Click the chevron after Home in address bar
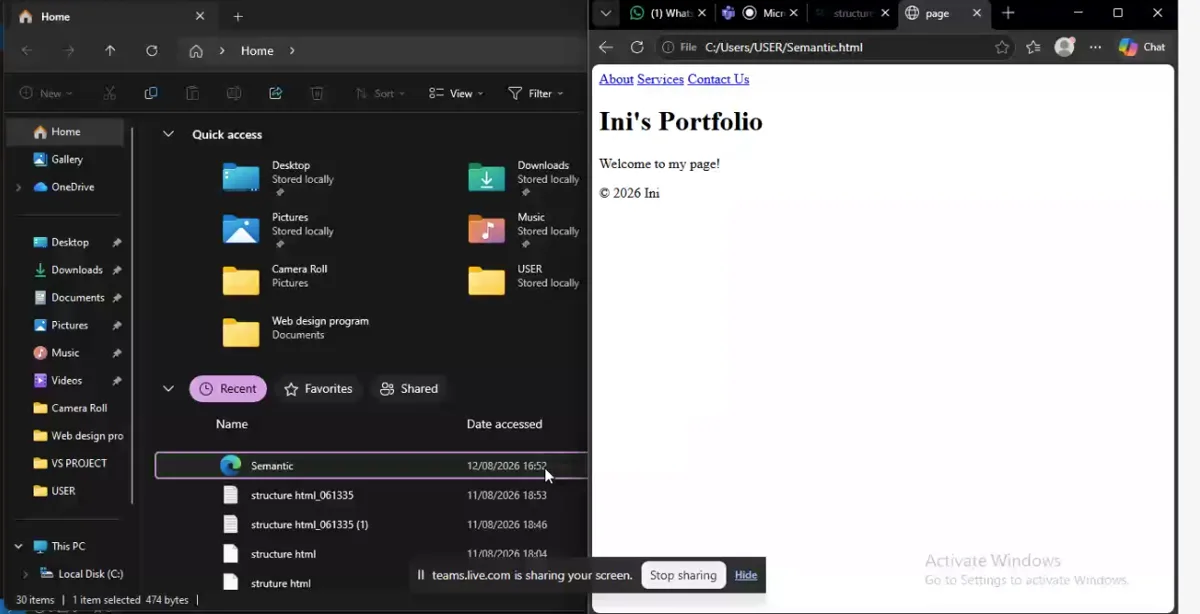 coord(292,51)
